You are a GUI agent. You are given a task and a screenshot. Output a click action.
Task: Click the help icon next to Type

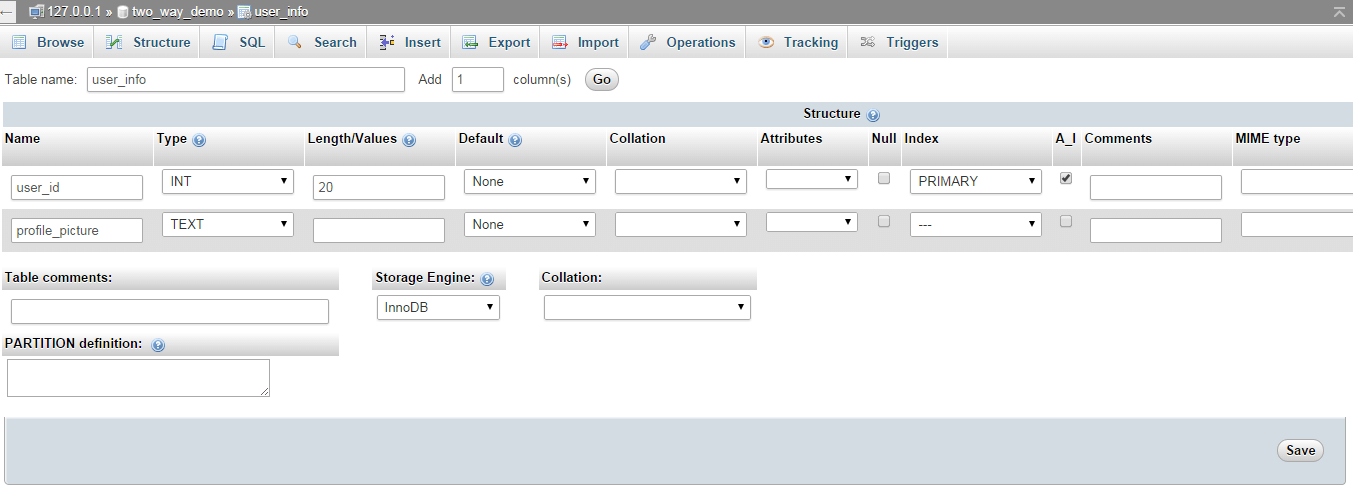click(199, 140)
